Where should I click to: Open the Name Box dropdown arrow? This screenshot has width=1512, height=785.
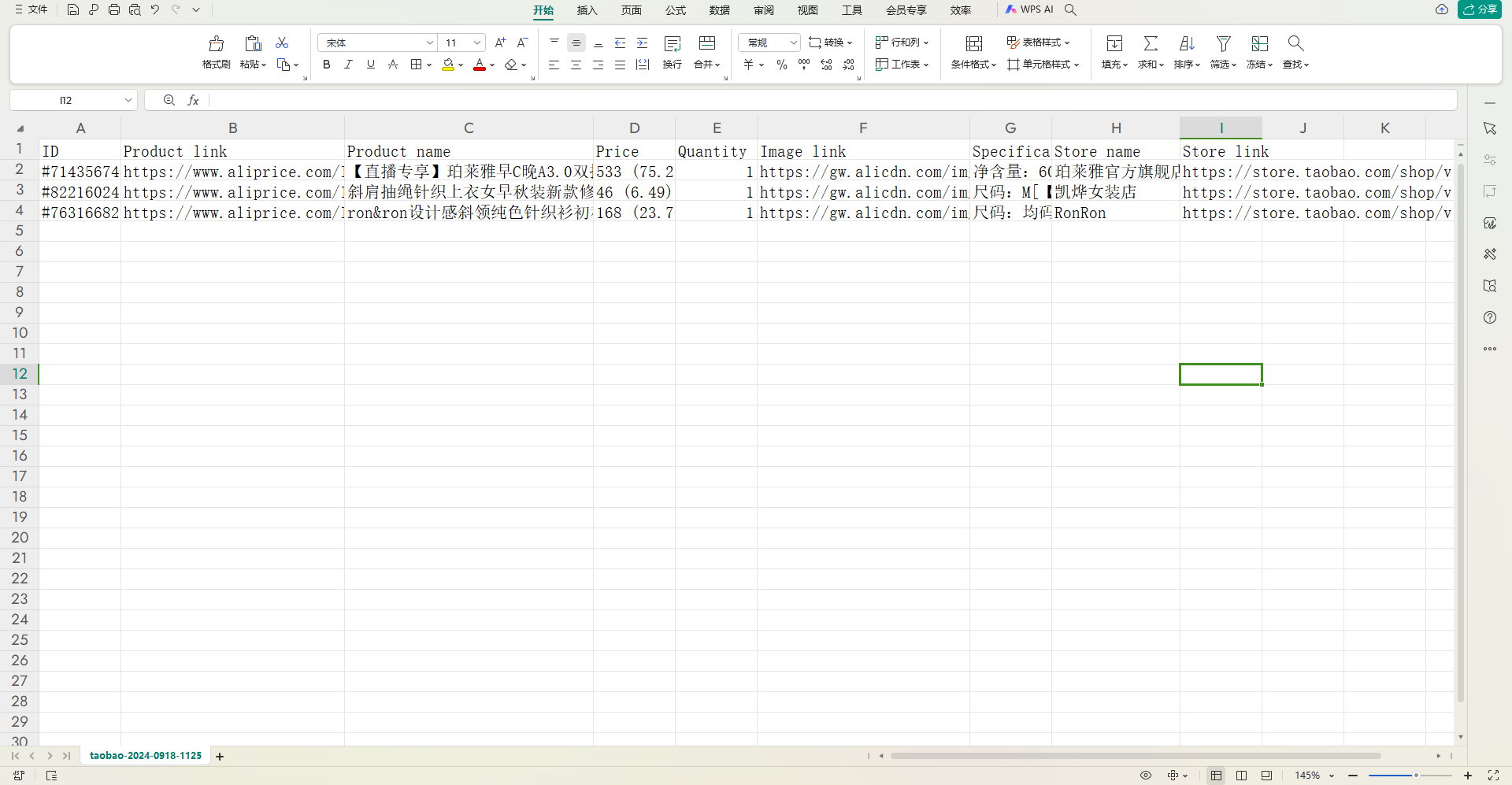point(128,100)
